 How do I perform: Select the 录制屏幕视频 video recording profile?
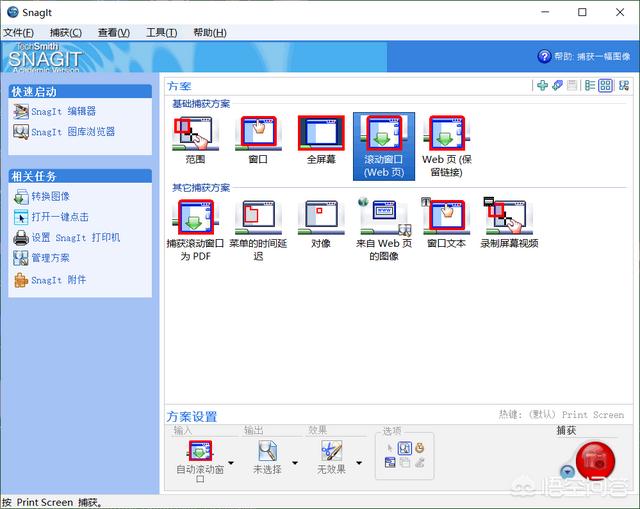[x=509, y=224]
